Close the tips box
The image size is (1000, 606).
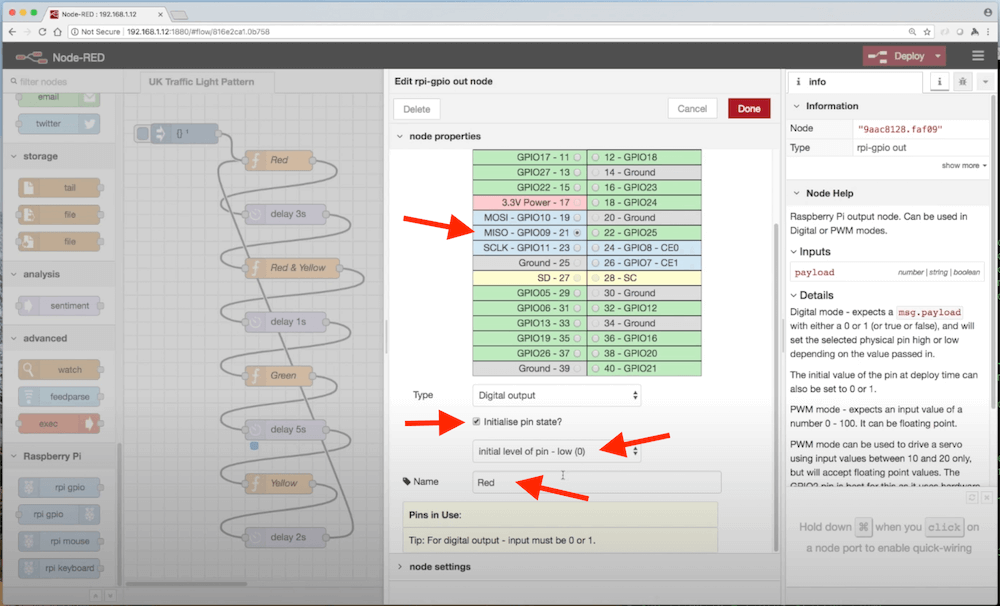click(987, 497)
